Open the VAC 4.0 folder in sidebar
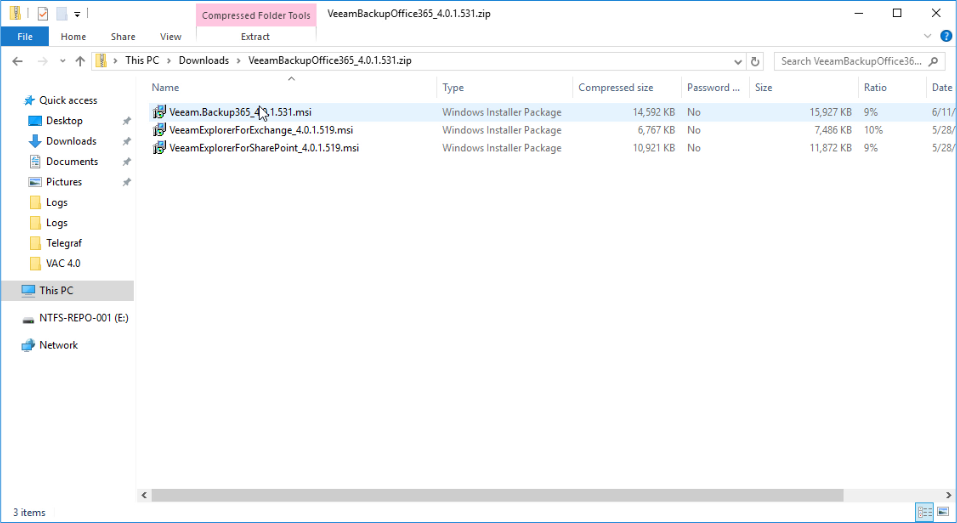Image resolution: width=957 pixels, height=523 pixels. click(x=63, y=264)
